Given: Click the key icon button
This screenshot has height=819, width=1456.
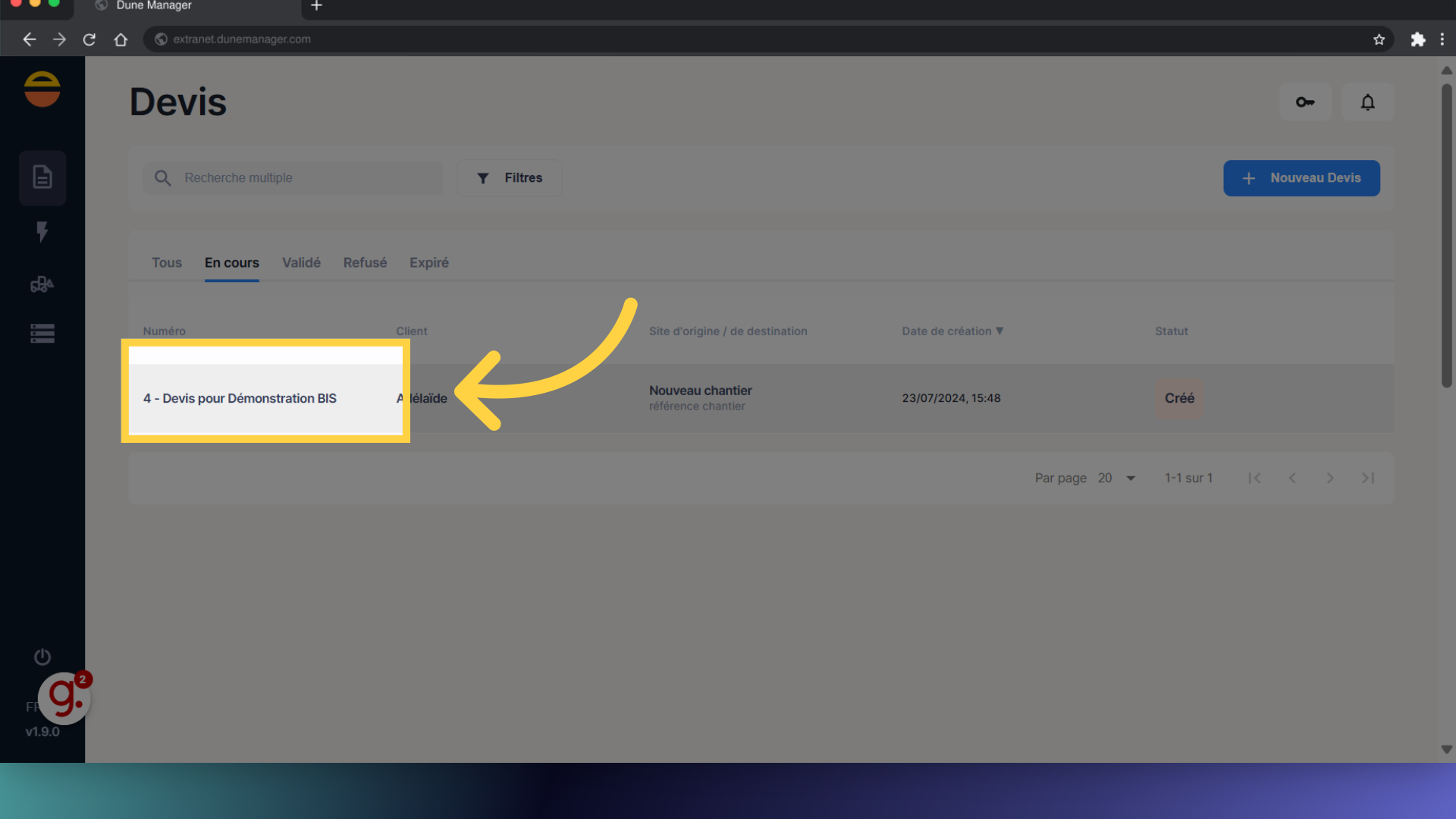Looking at the screenshot, I should (x=1305, y=102).
